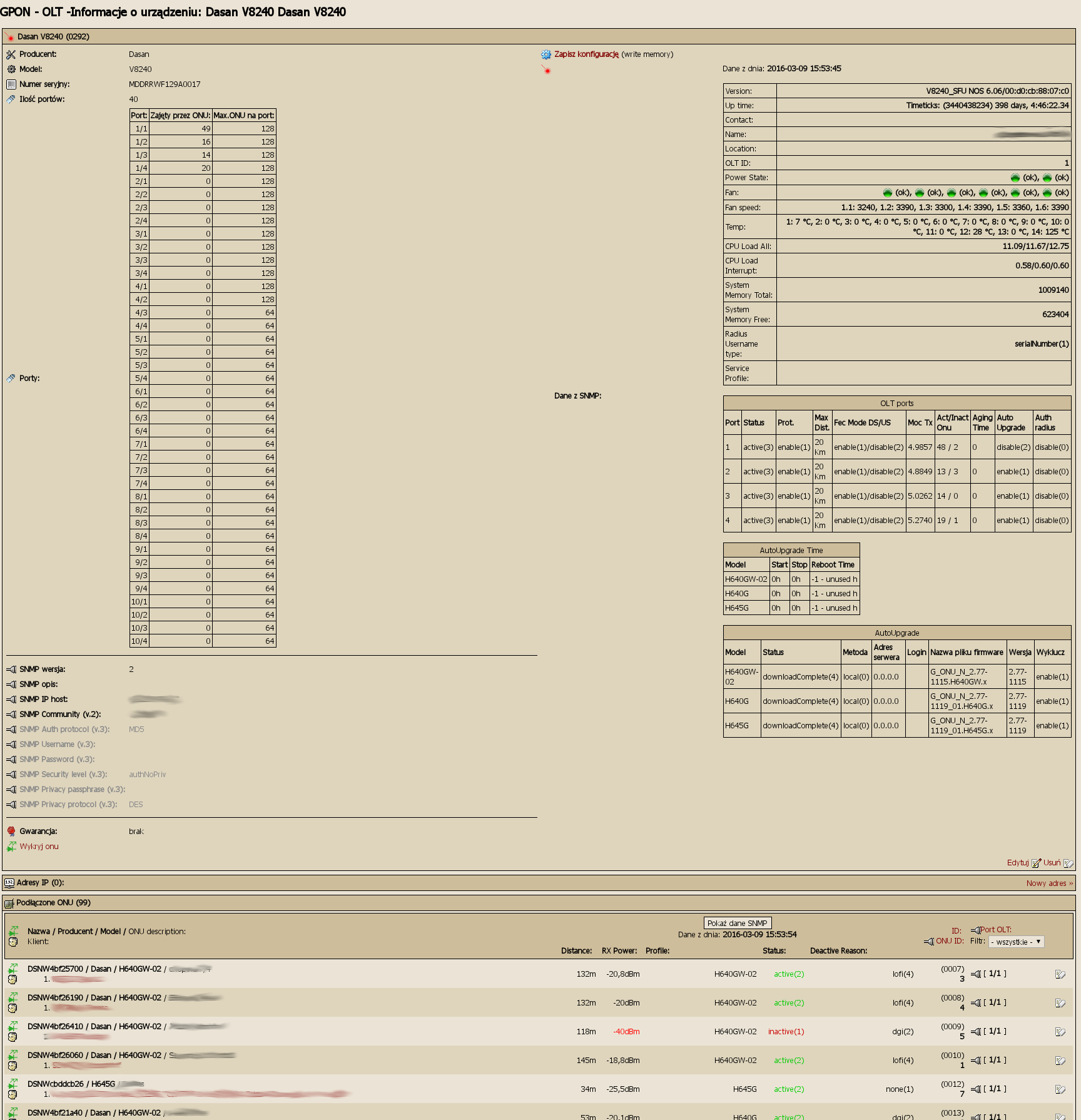Click ONU name DSNW4bf26410 / Dasan / H640GW-02
The image size is (1081, 1120).
tap(94, 1027)
